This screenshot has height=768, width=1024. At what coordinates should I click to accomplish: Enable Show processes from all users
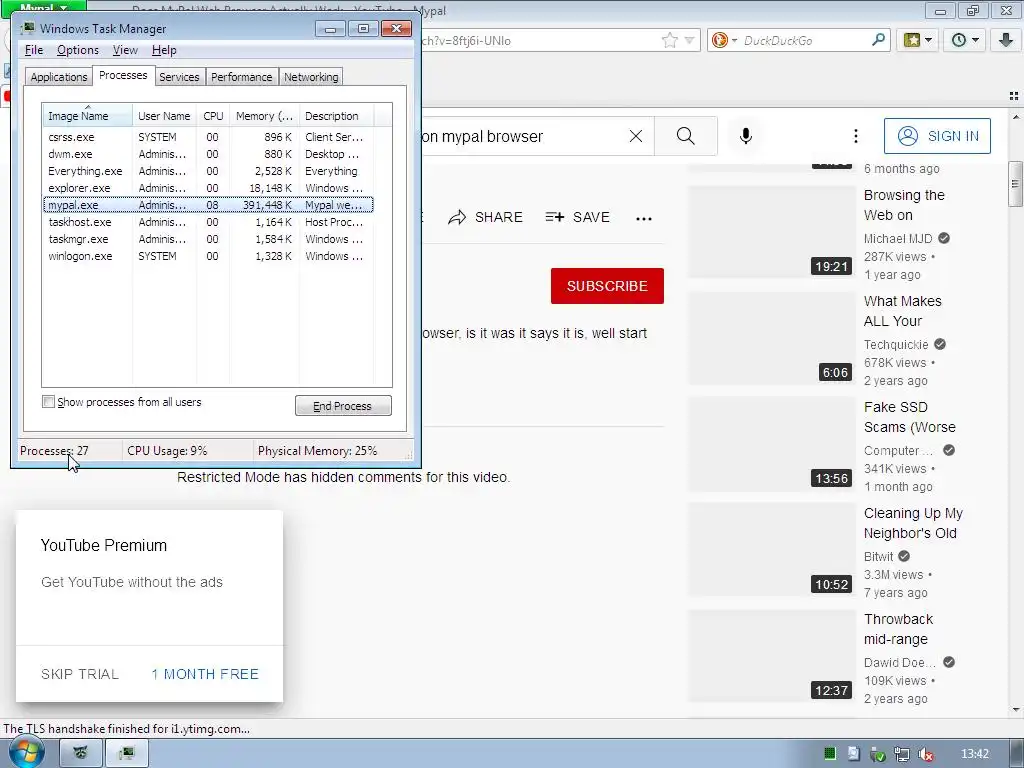pyautogui.click(x=48, y=402)
